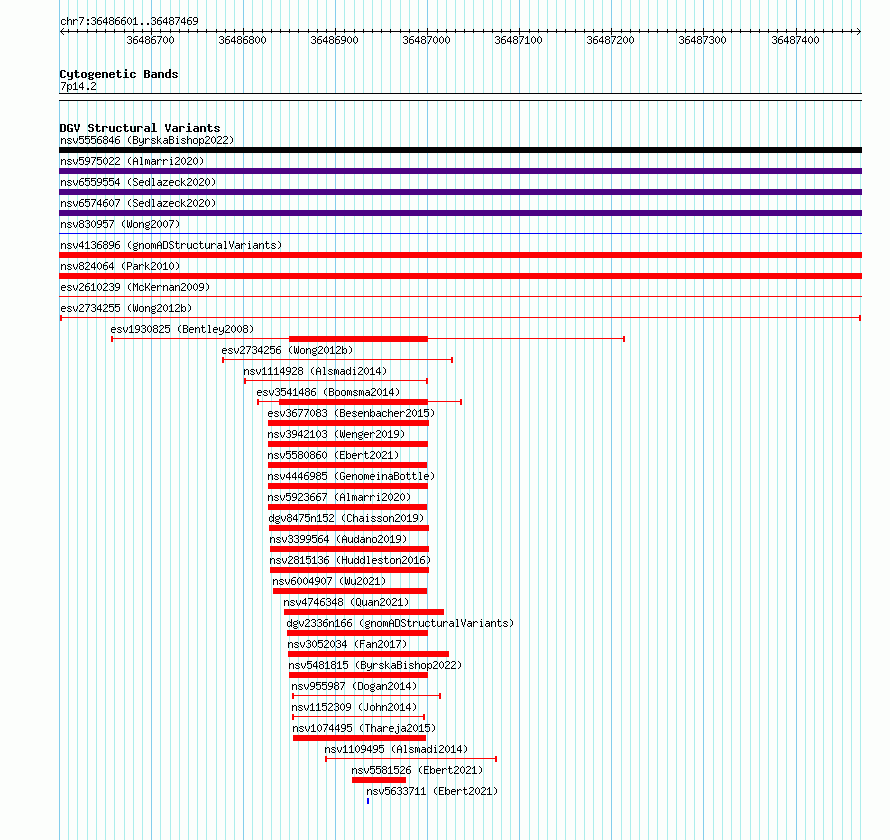890x840 pixels.
Task: Open dgv2336n166 (gnomADStructuralVariants) label
Action: click(400, 623)
